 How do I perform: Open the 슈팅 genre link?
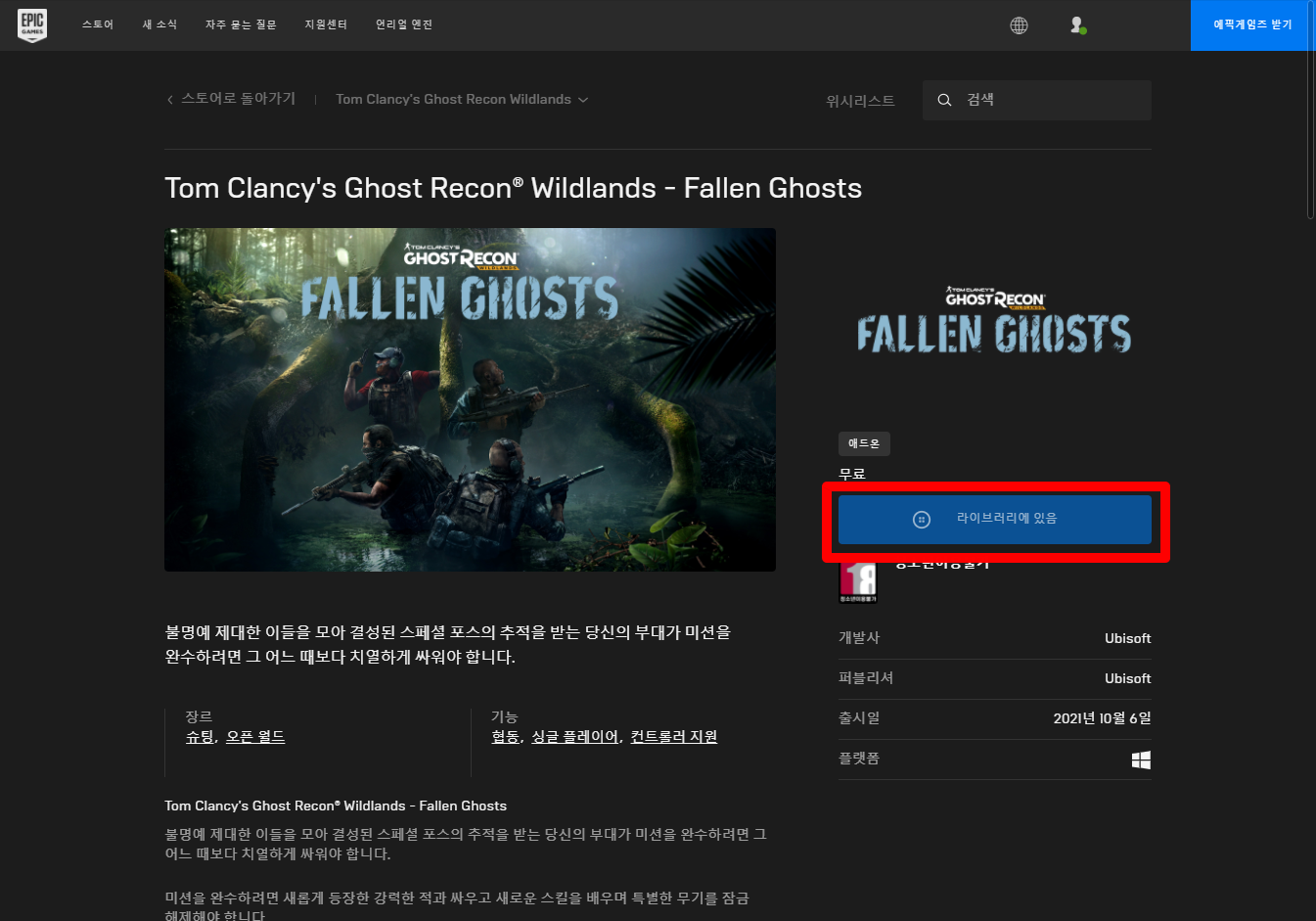(x=200, y=737)
